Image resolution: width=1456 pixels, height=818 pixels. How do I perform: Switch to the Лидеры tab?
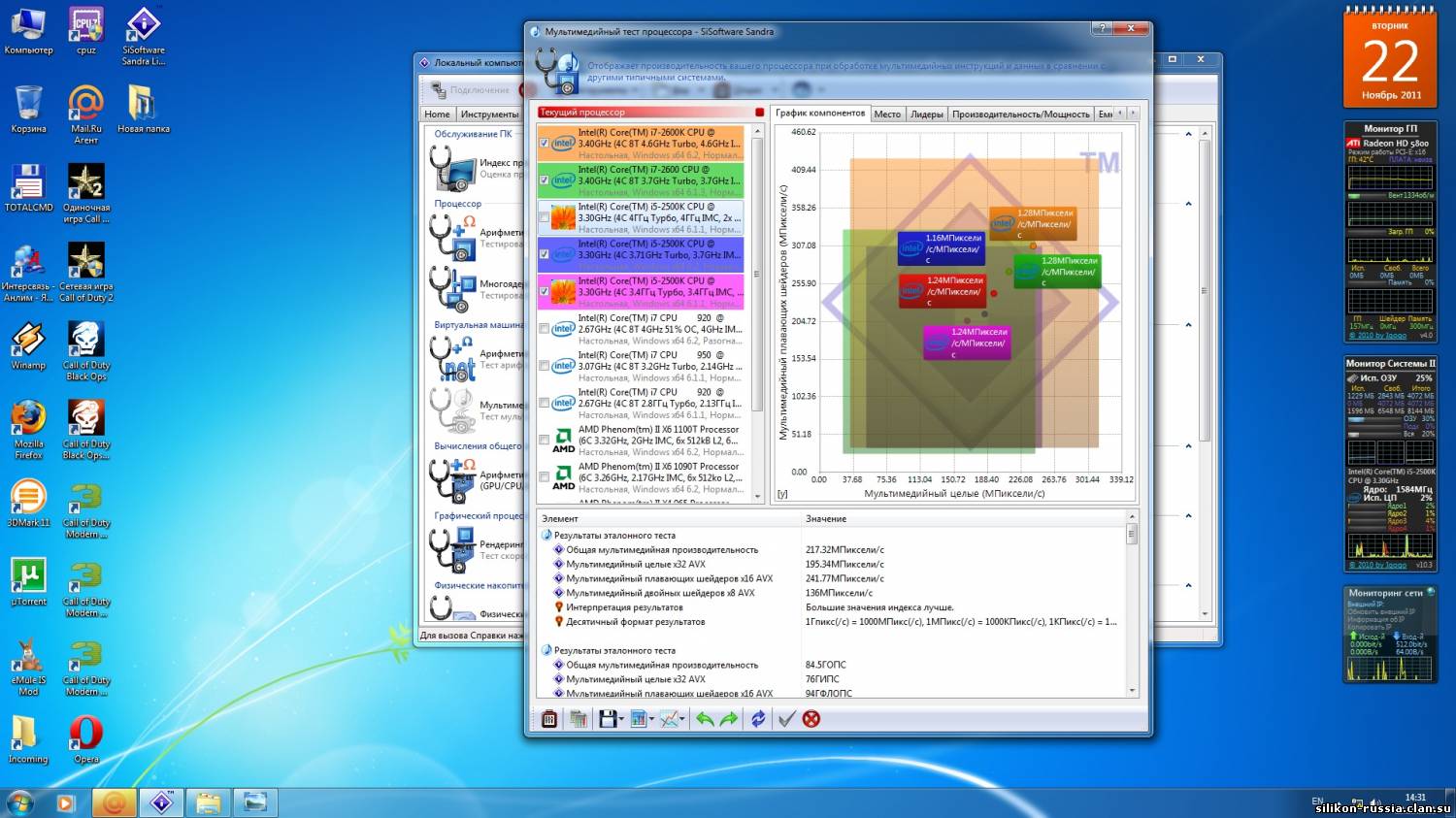[926, 115]
